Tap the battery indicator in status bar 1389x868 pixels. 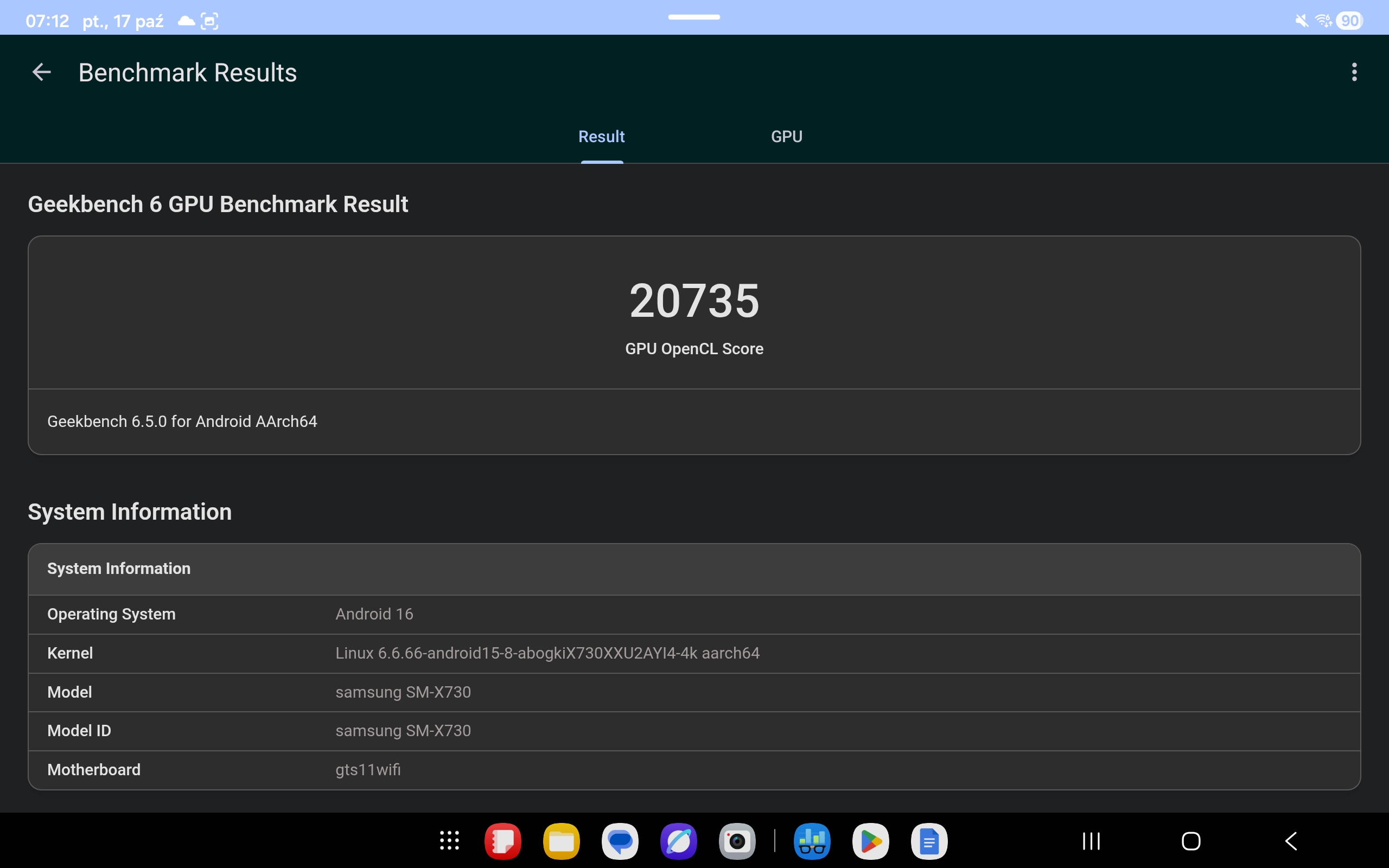coord(1349,21)
